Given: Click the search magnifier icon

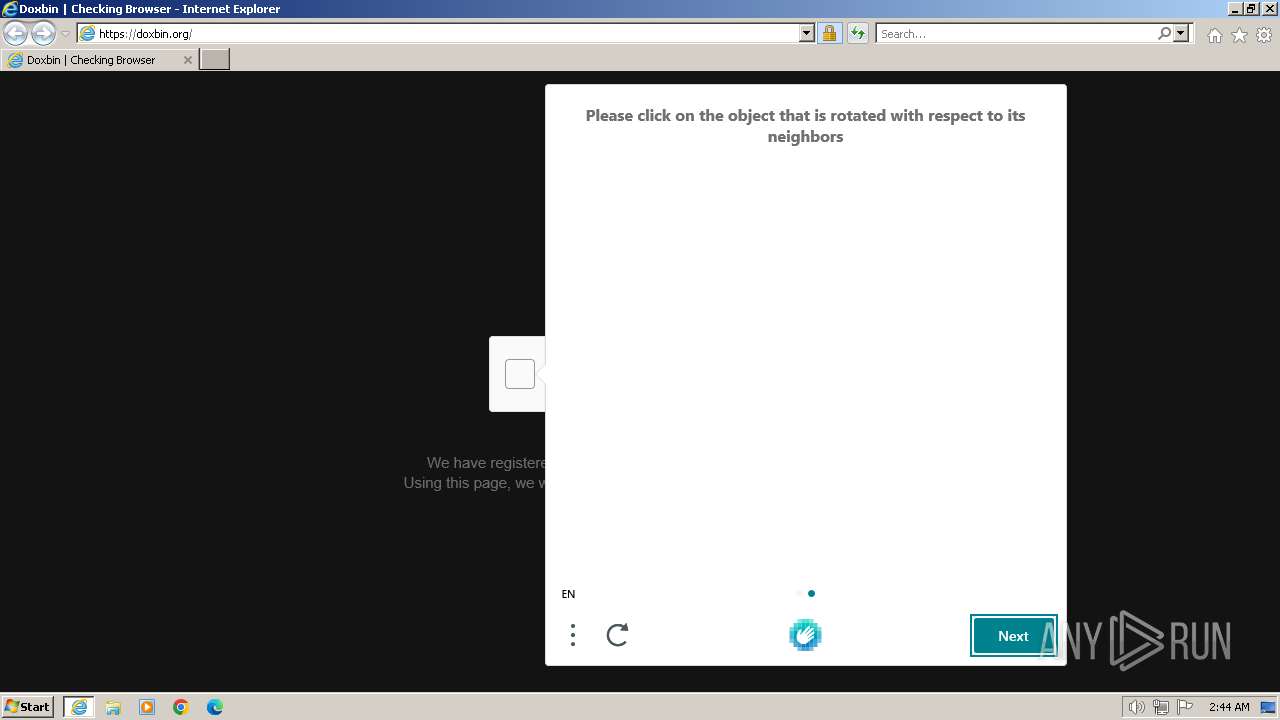Looking at the screenshot, I should tap(1164, 33).
